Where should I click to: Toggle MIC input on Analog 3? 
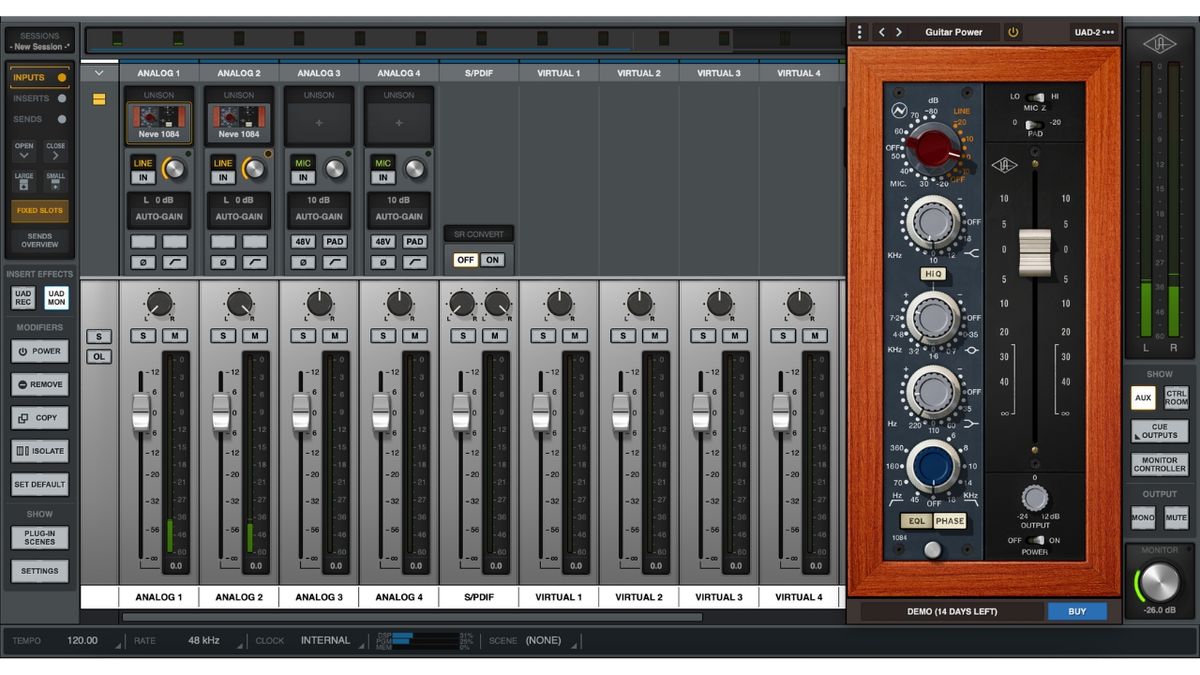tap(303, 163)
